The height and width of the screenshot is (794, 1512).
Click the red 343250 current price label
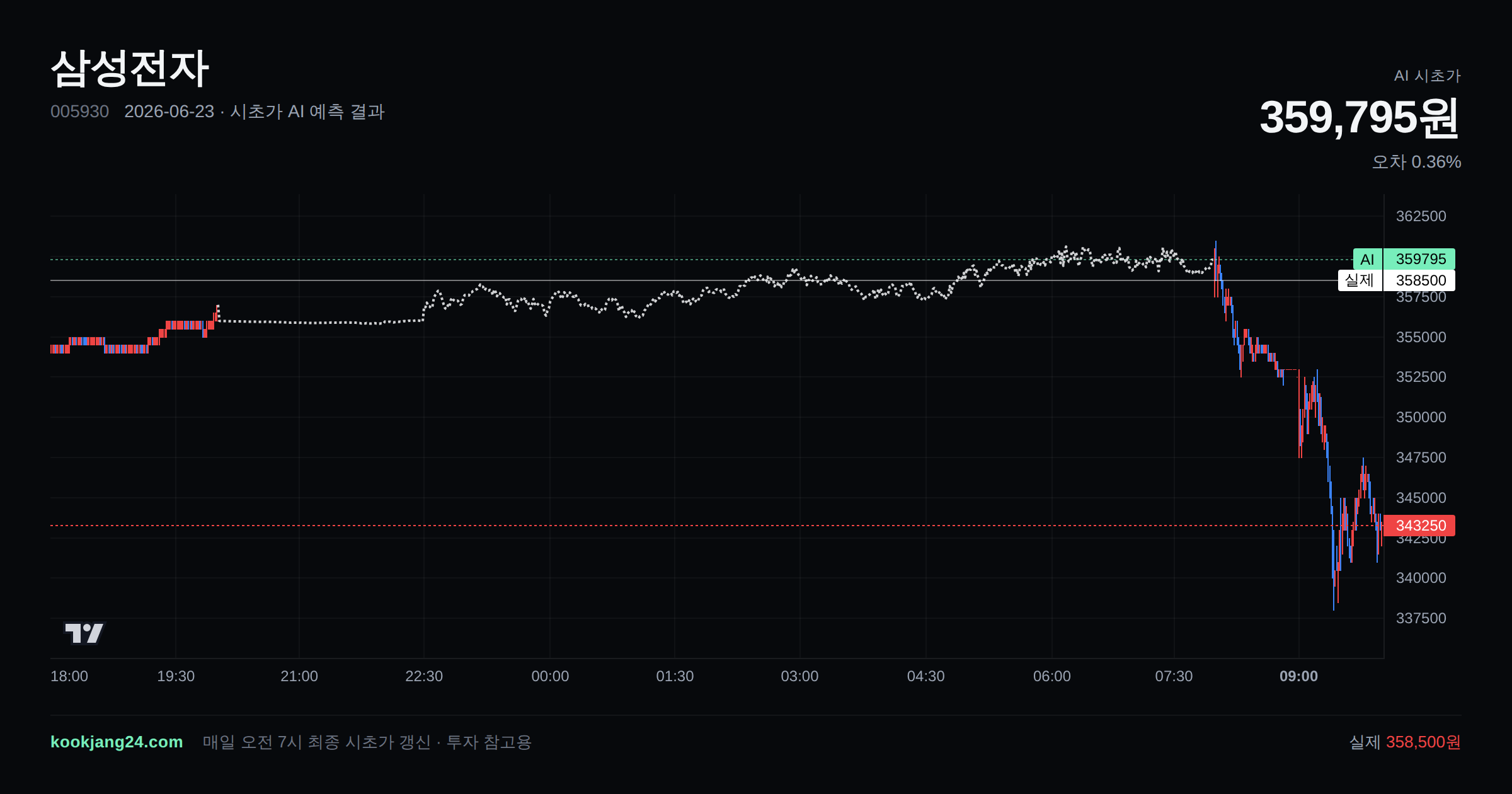tap(1419, 526)
